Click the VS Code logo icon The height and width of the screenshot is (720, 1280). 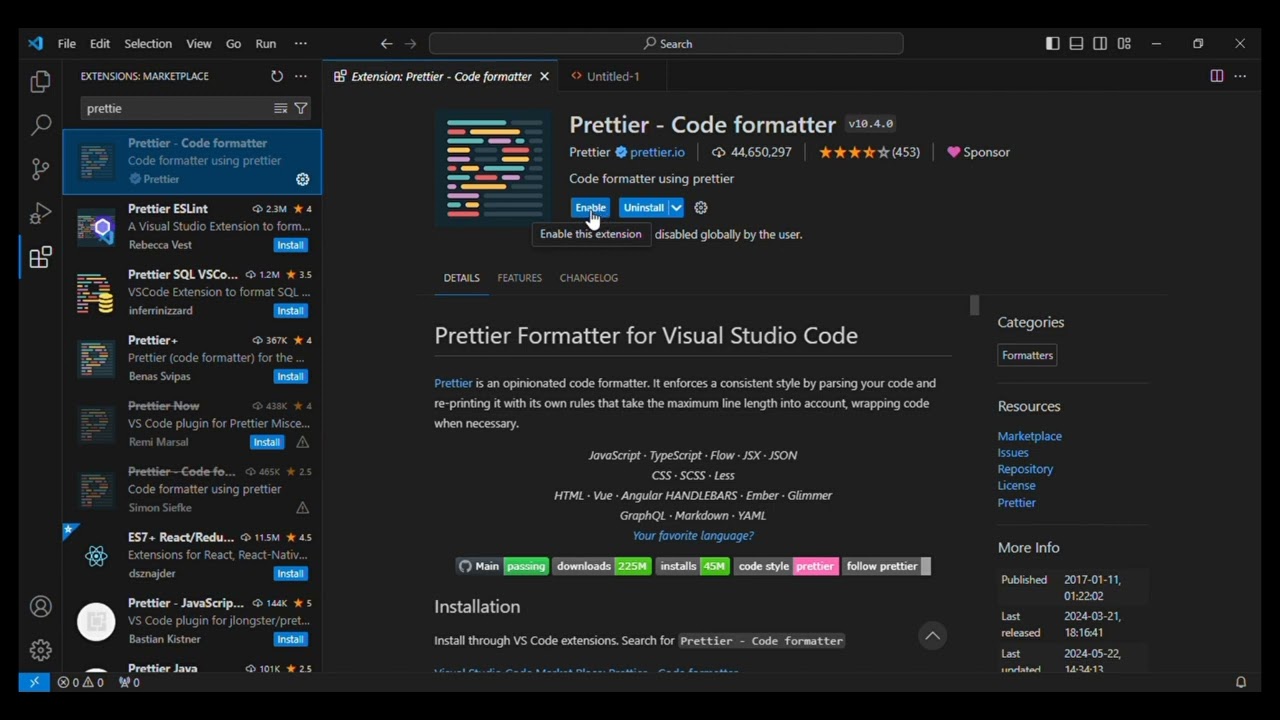coord(36,44)
